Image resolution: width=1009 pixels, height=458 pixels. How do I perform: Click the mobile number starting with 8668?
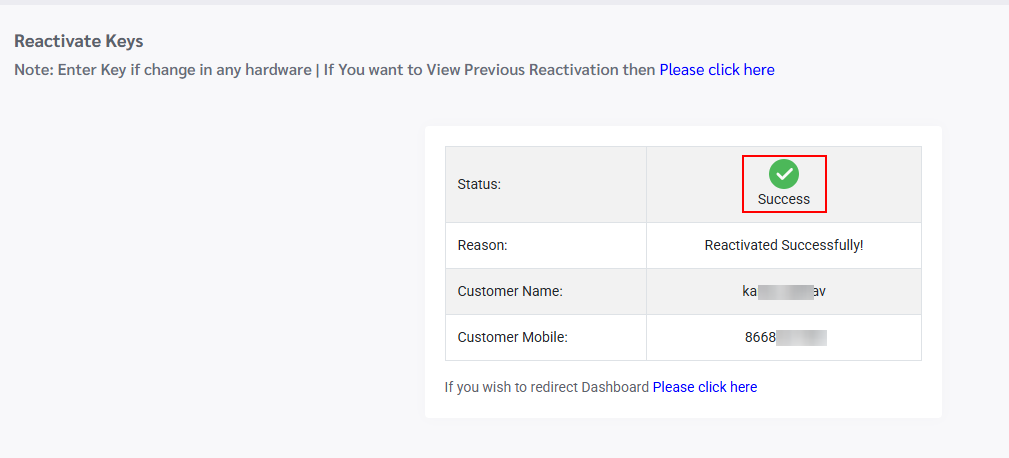click(x=784, y=337)
